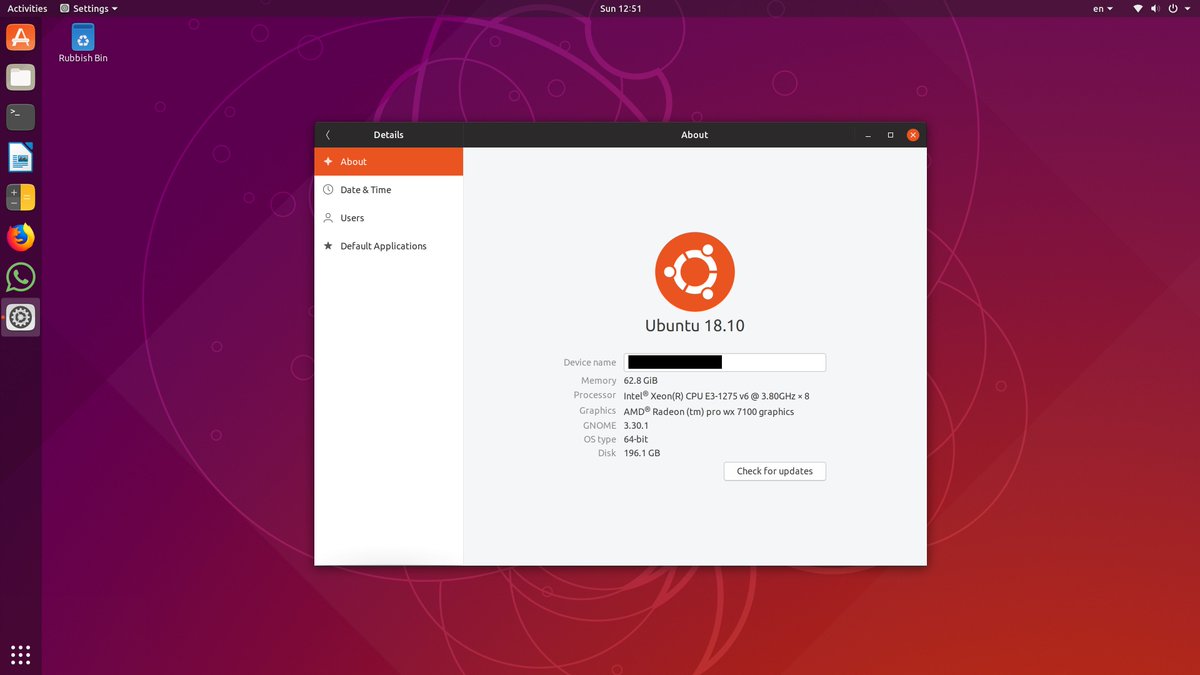Open the Rubbish Bin desktop icon

pyautogui.click(x=83, y=44)
